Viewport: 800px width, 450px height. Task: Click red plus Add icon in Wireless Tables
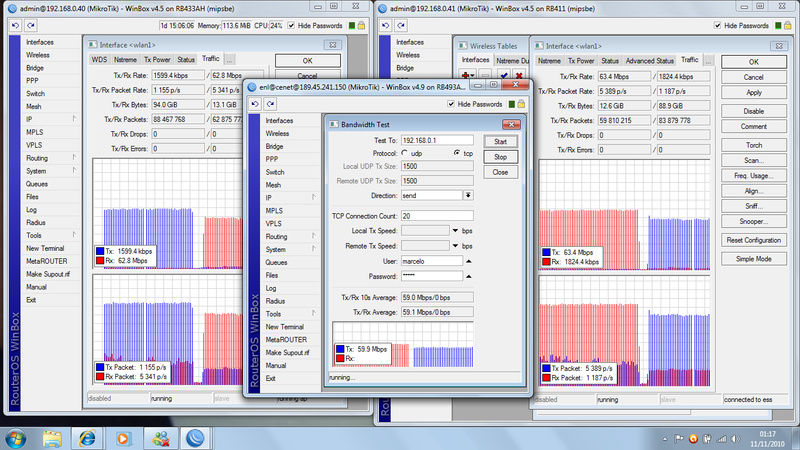(466, 75)
